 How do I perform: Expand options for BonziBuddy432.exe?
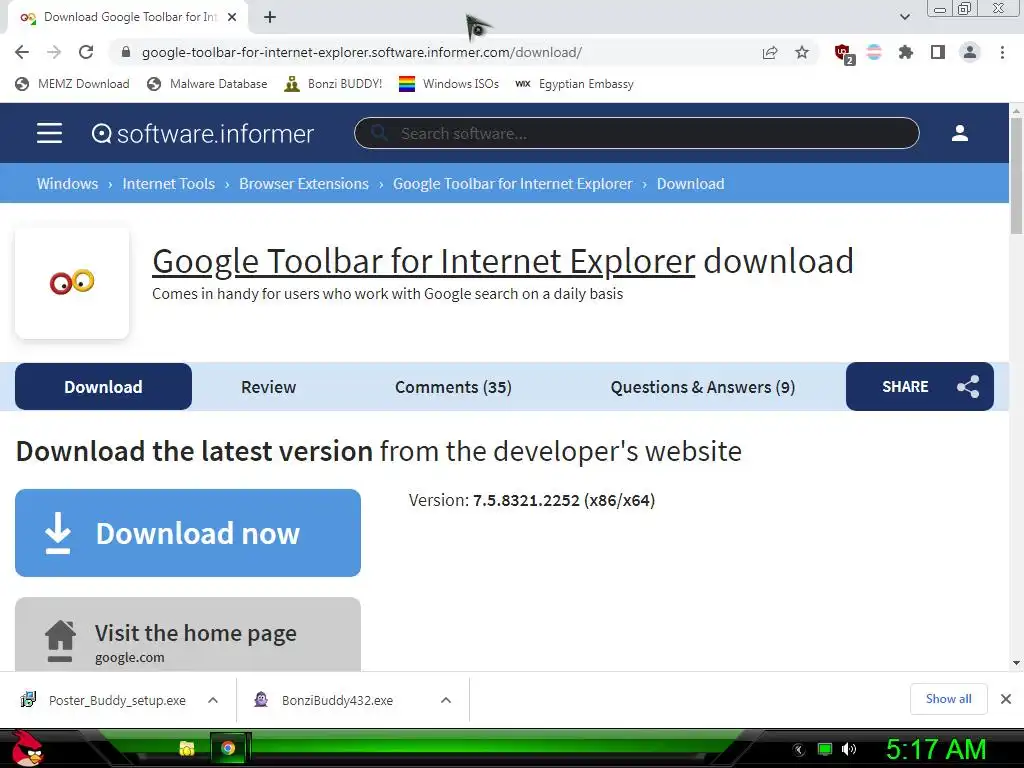[x=446, y=700]
